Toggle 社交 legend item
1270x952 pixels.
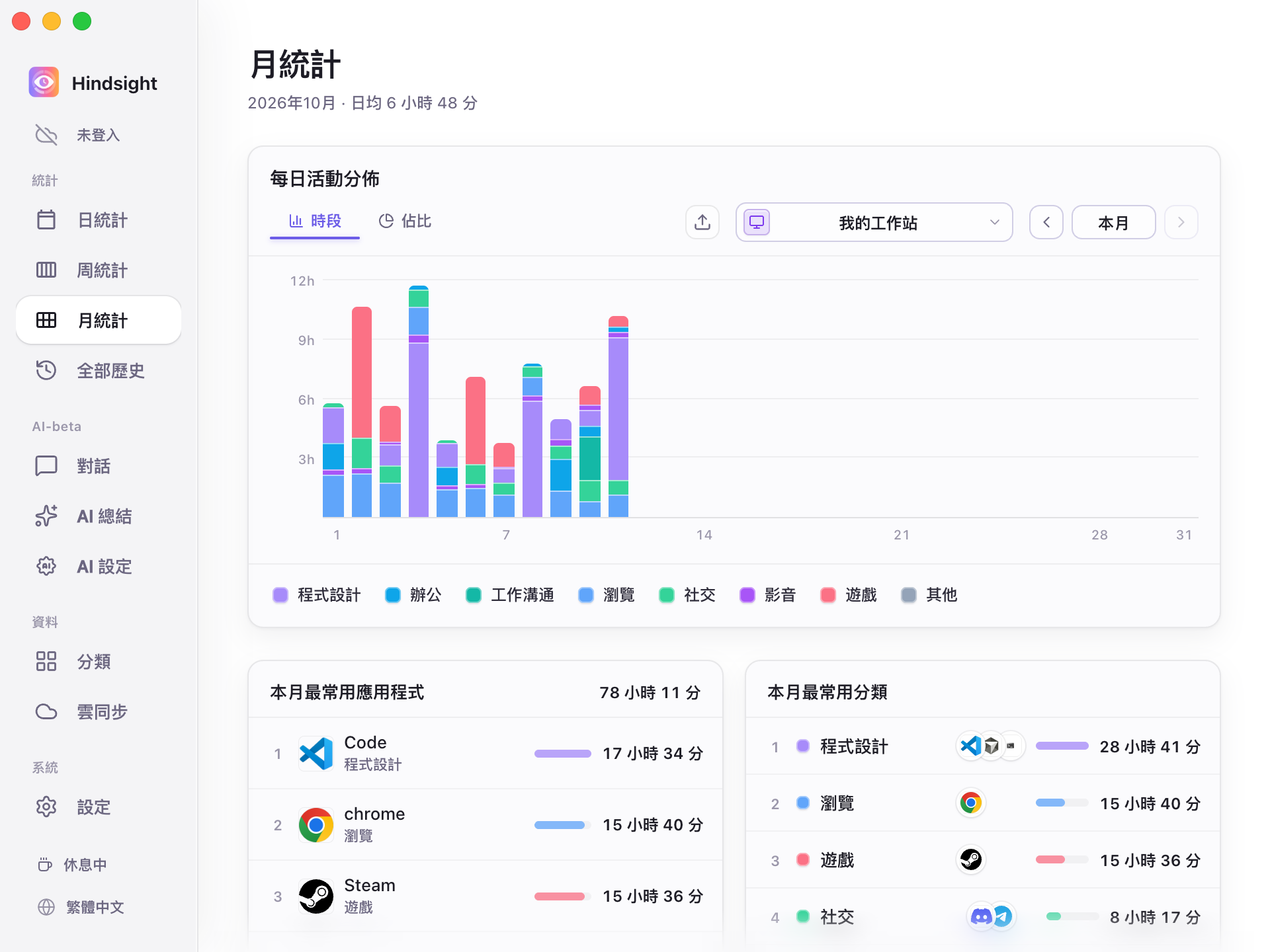[687, 595]
